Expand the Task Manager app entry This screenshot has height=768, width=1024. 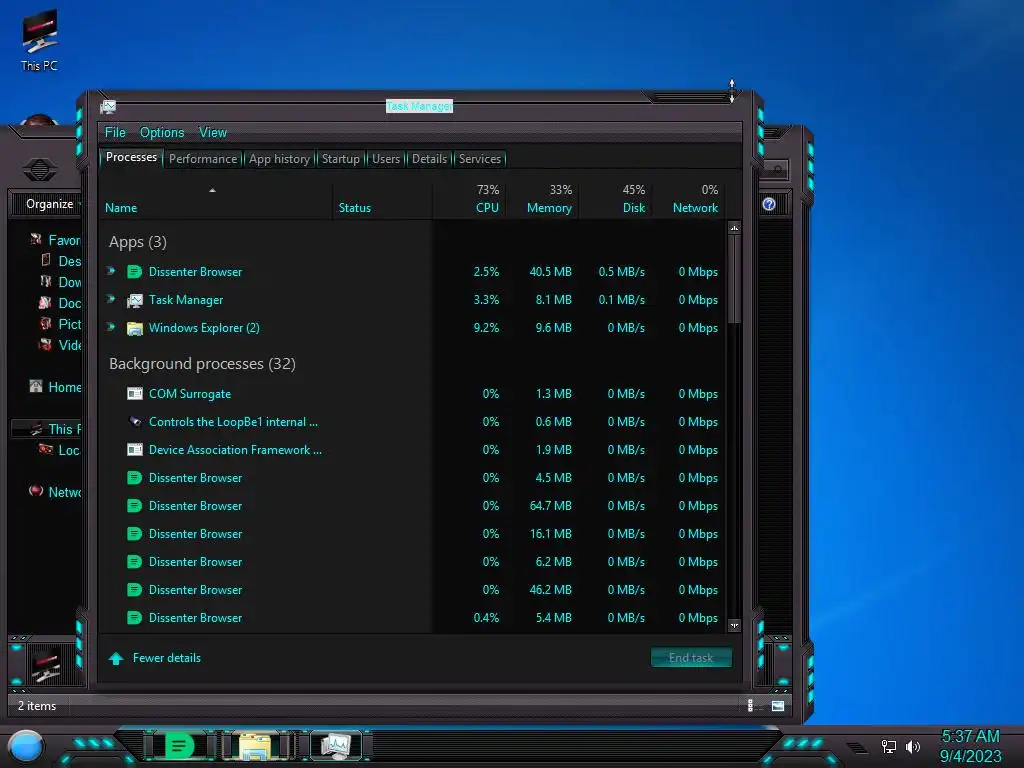coord(111,299)
